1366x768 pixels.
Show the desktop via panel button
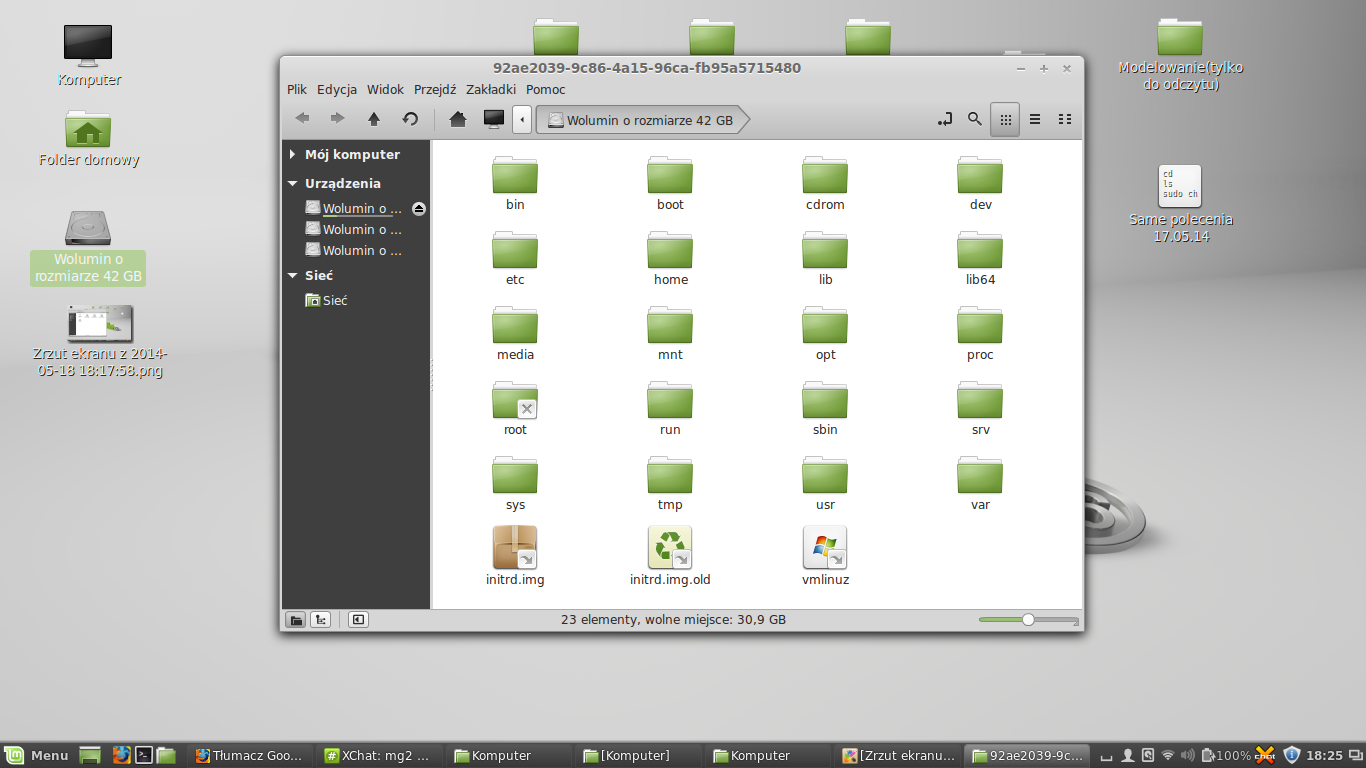[x=90, y=755]
